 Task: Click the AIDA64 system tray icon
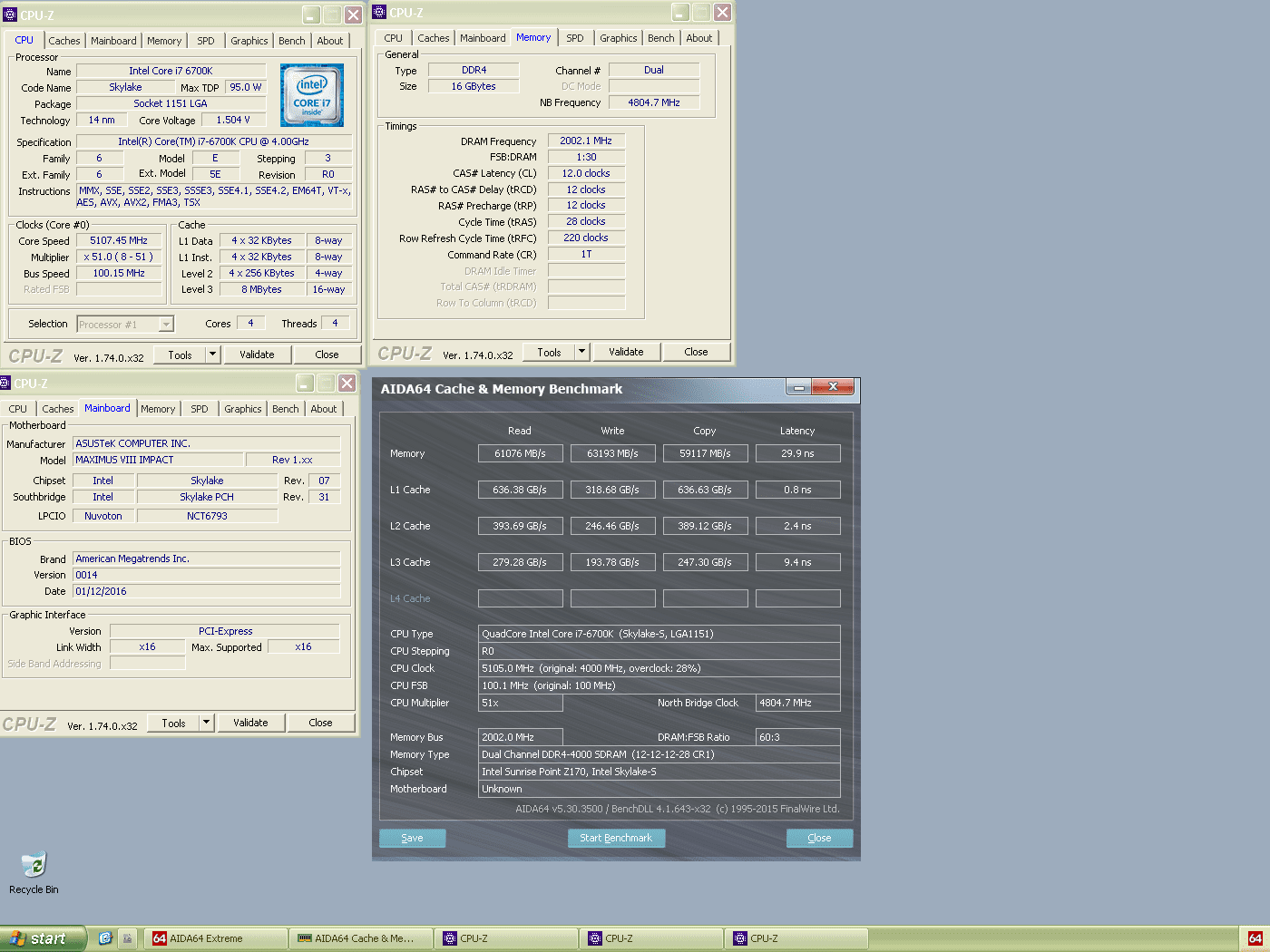[x=1255, y=938]
